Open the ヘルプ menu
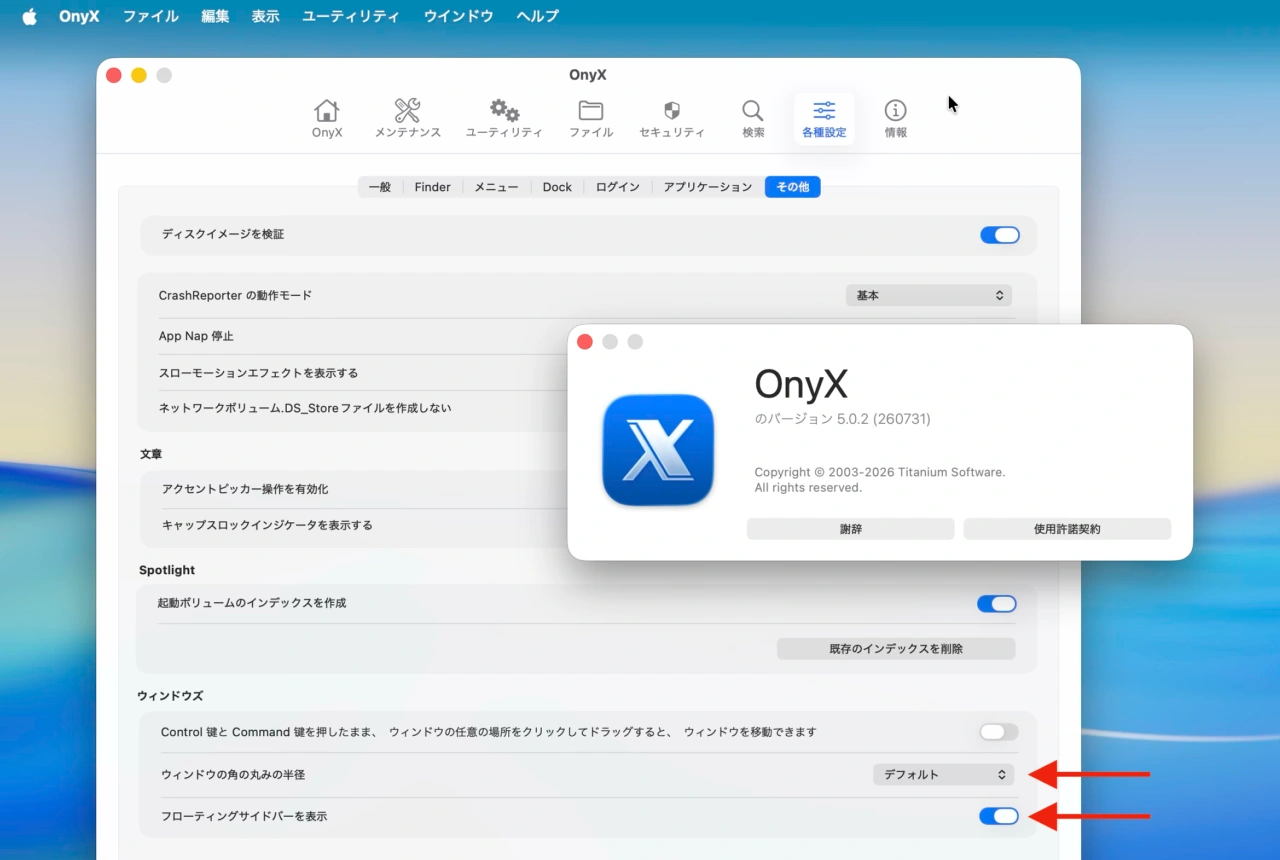Screen dimensions: 1280x860 [538, 16]
